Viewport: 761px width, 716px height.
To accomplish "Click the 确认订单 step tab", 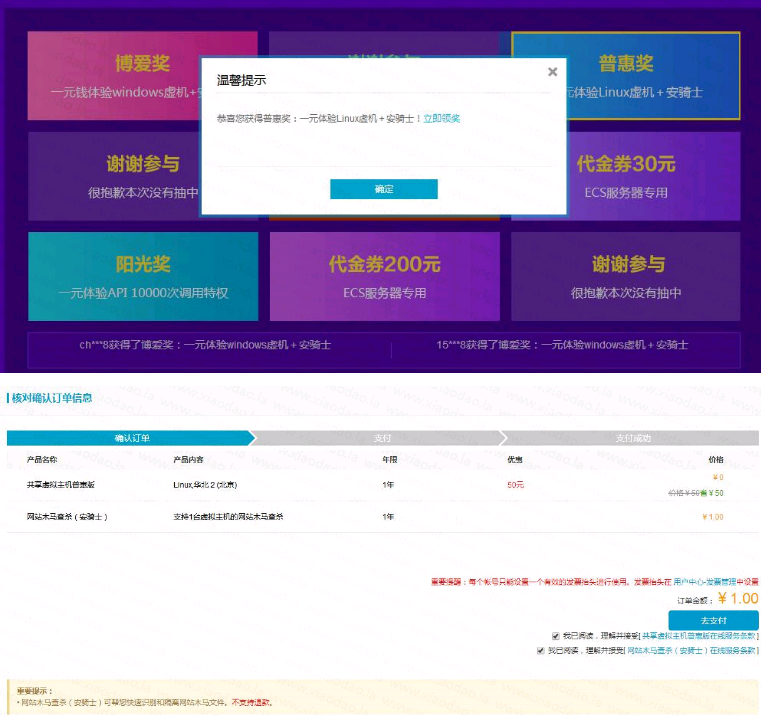I will click(x=130, y=438).
